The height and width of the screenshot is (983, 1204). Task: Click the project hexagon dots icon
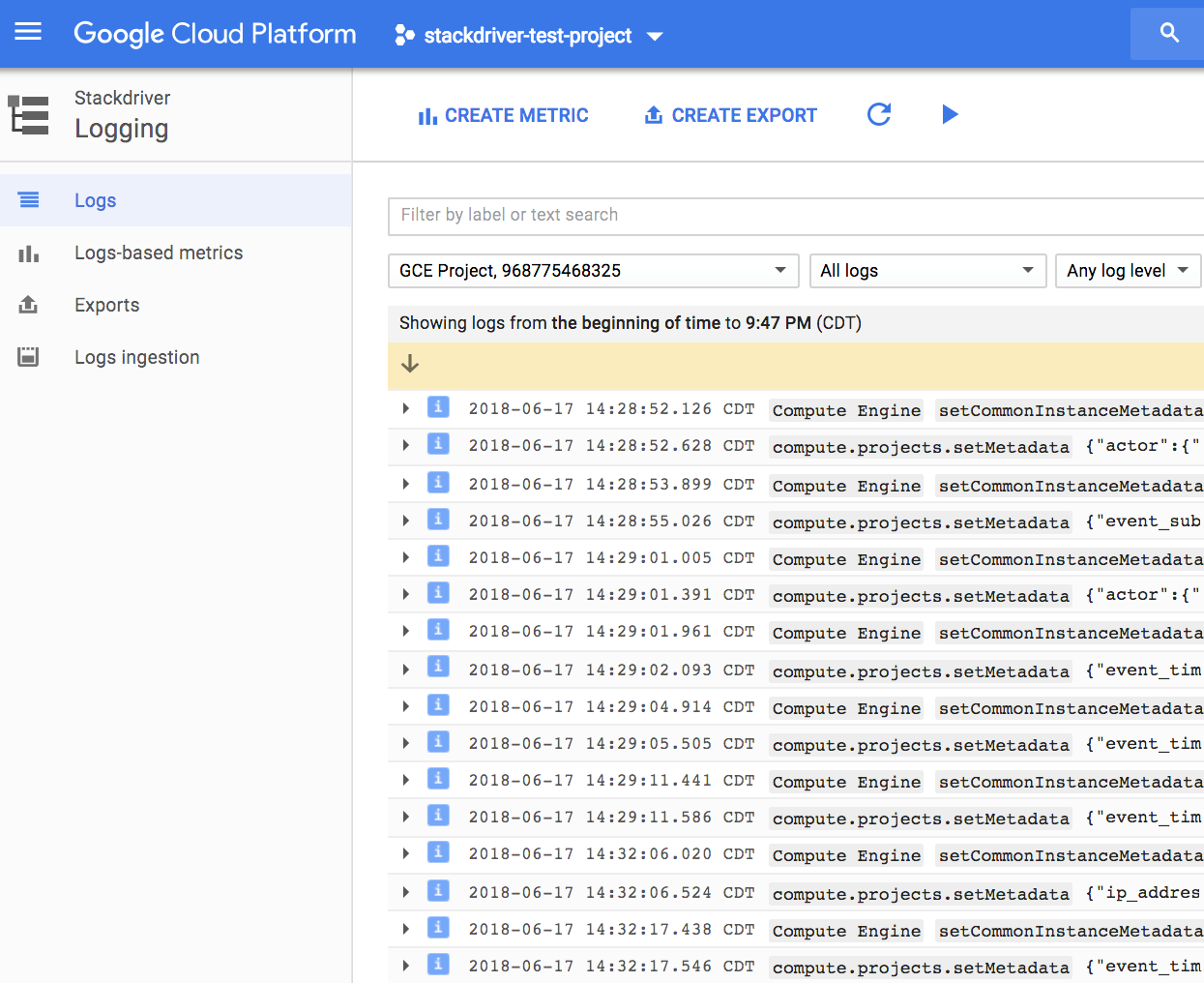tap(404, 36)
